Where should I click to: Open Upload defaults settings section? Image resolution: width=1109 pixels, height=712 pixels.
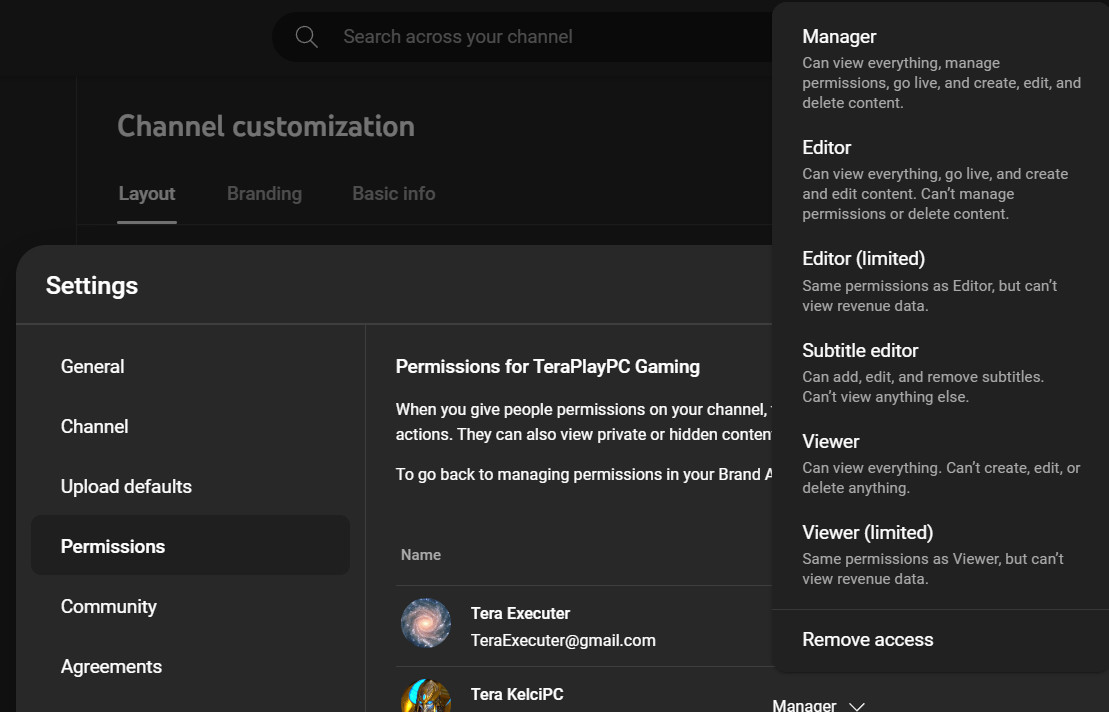pyautogui.click(x=190, y=486)
